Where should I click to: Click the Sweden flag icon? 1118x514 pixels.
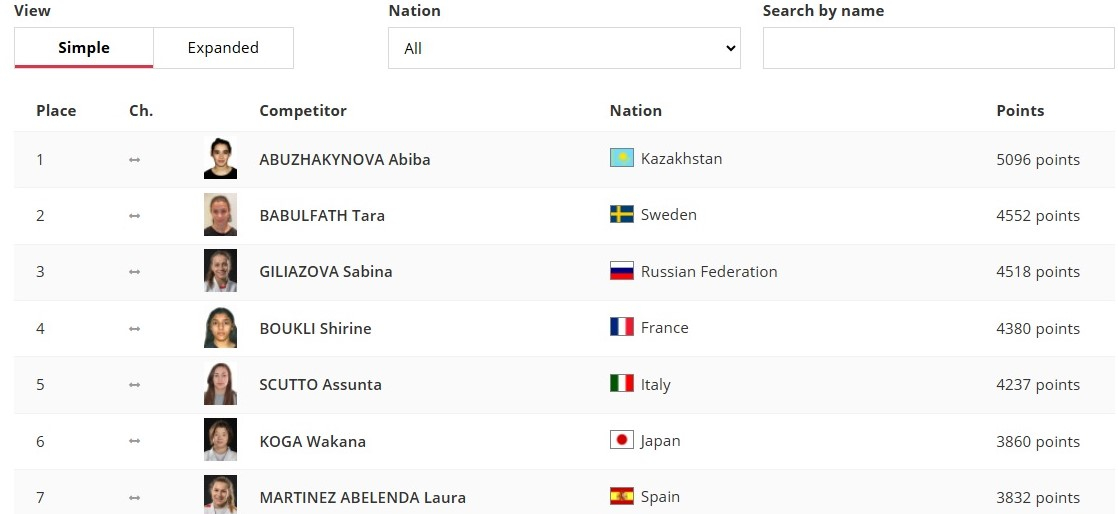tap(621, 214)
